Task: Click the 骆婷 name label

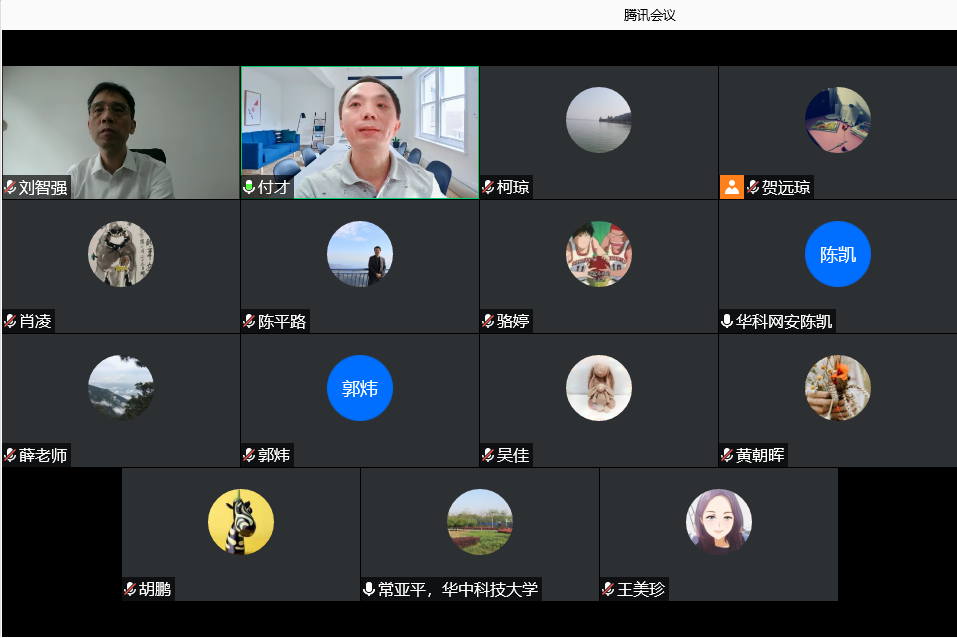Action: [513, 322]
